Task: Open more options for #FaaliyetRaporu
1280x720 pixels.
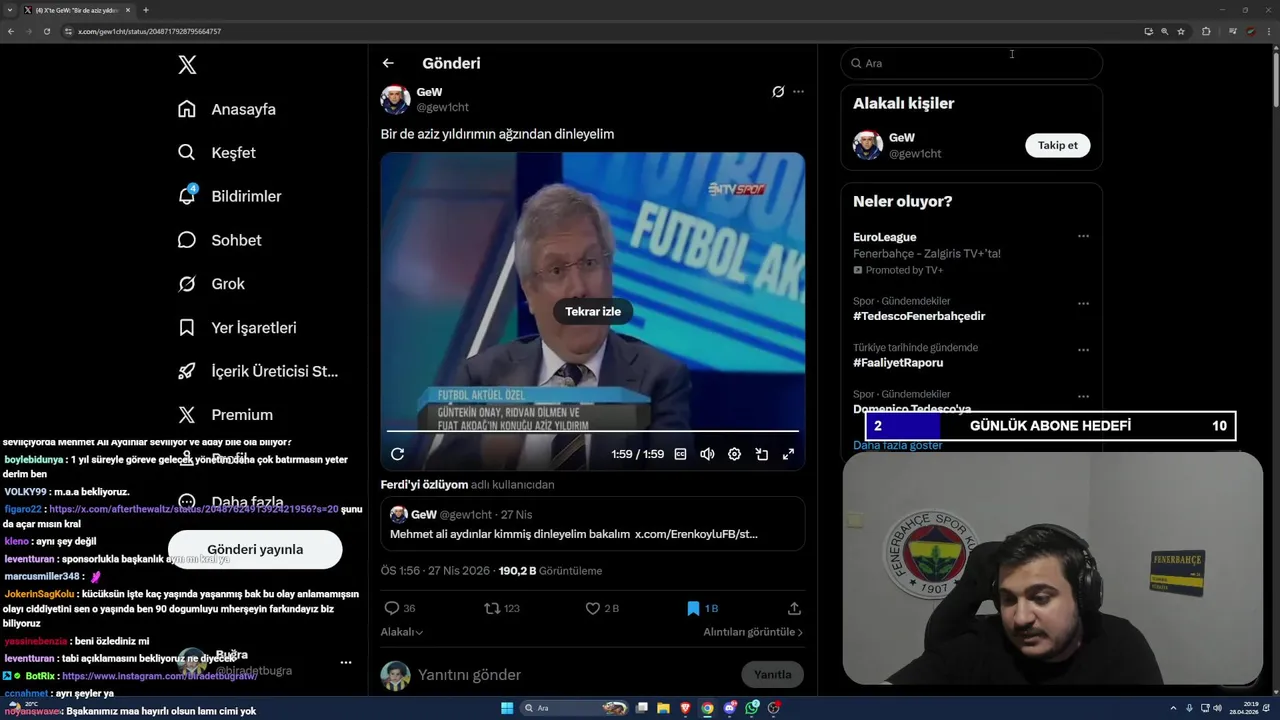Action: click(1083, 350)
